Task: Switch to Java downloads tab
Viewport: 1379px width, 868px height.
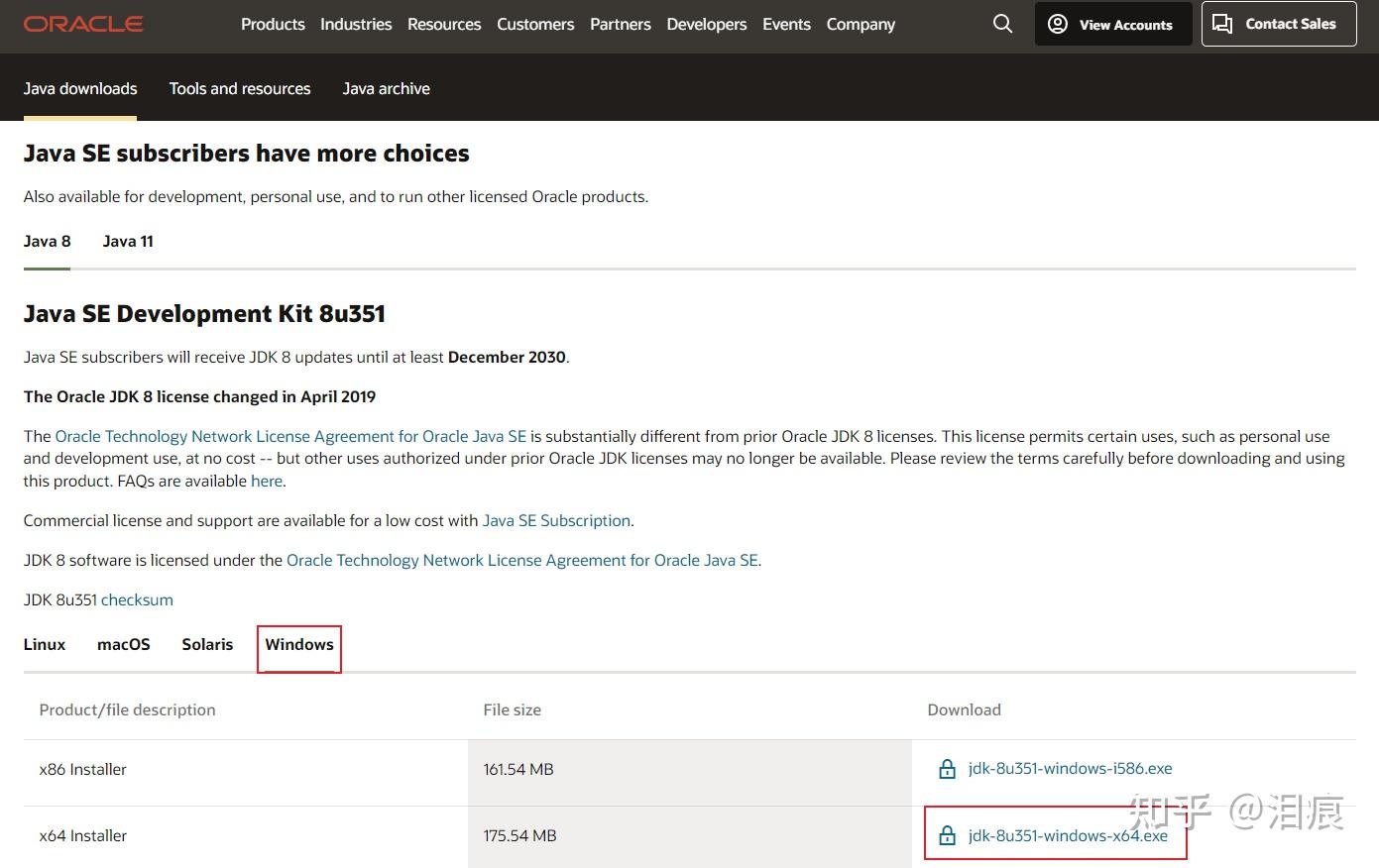Action: click(80, 88)
